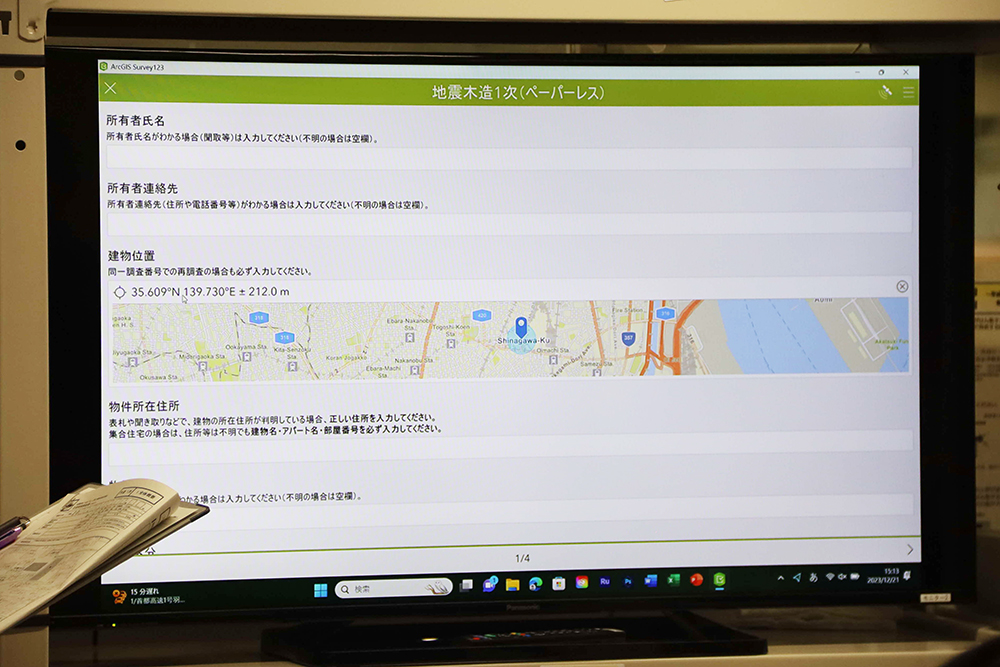This screenshot has width=1000, height=667.
Task: Click the ArcGIS Survey123 window title
Action: click(136, 67)
